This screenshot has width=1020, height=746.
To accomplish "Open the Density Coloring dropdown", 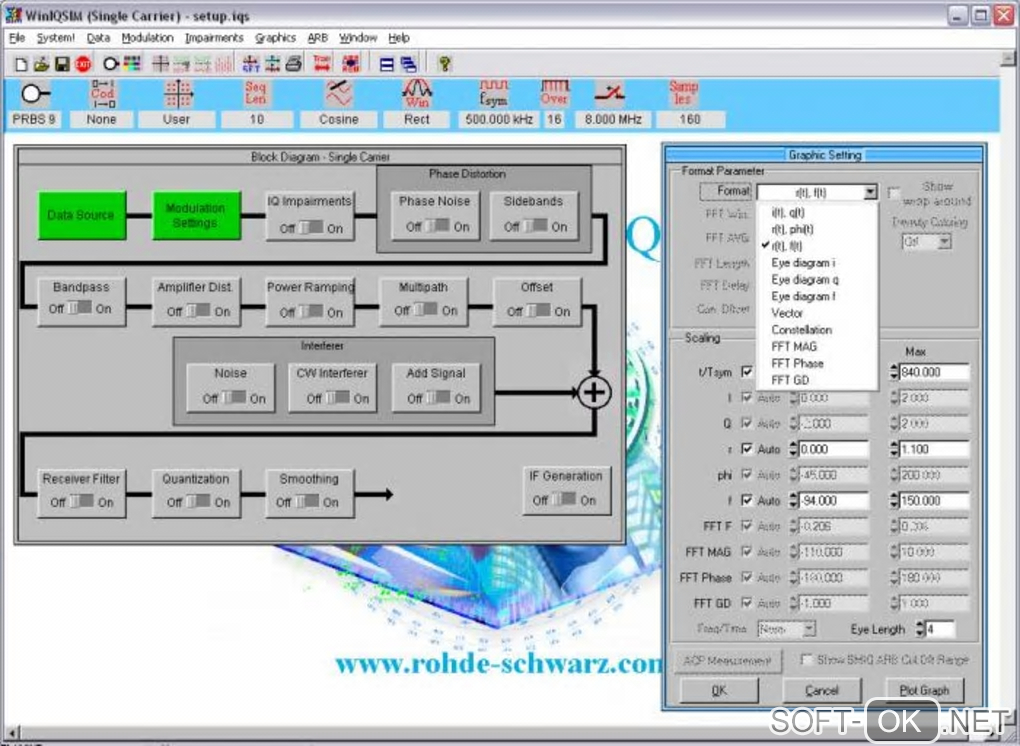I will pos(944,242).
